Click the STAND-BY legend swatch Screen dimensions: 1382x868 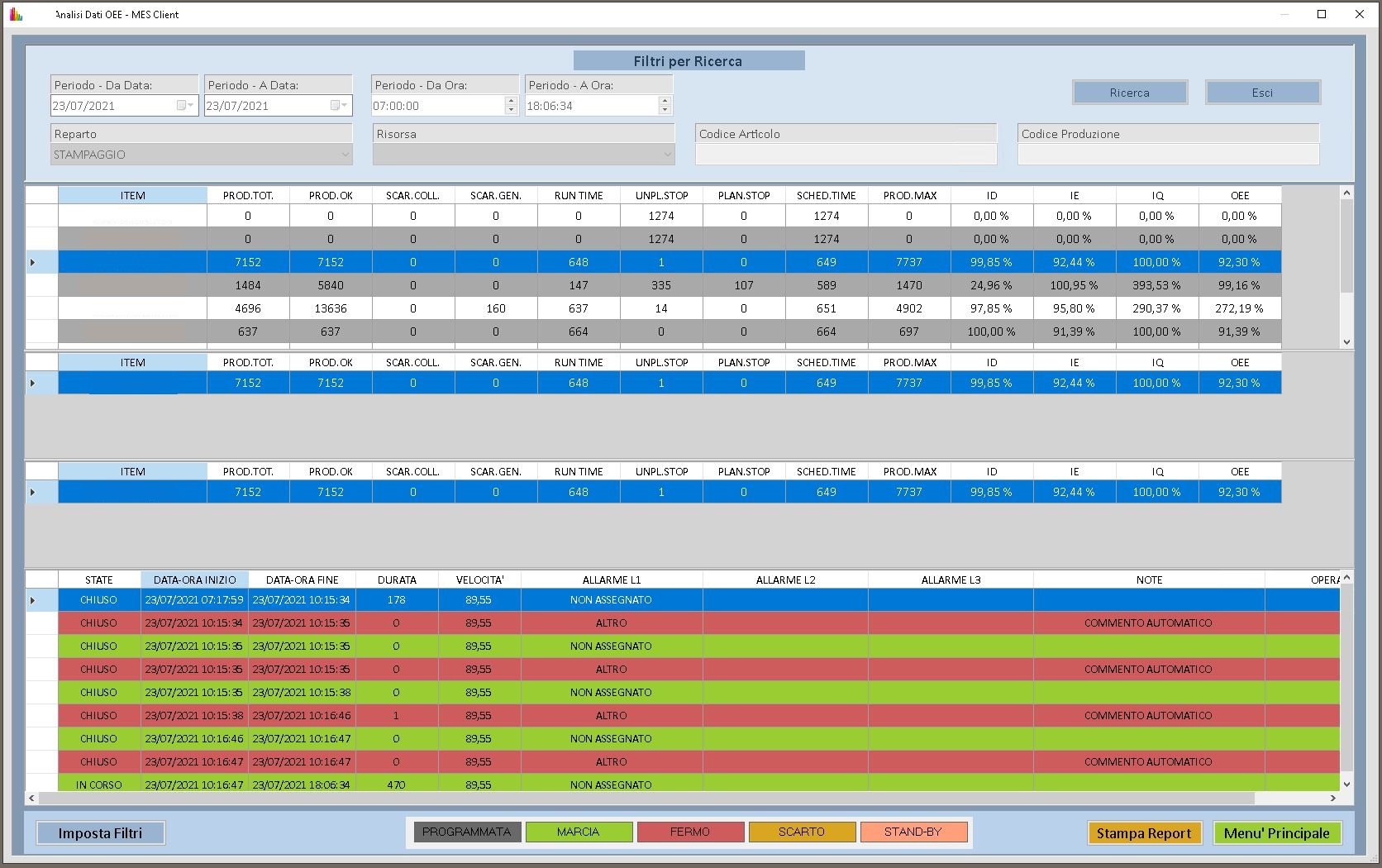(x=913, y=832)
